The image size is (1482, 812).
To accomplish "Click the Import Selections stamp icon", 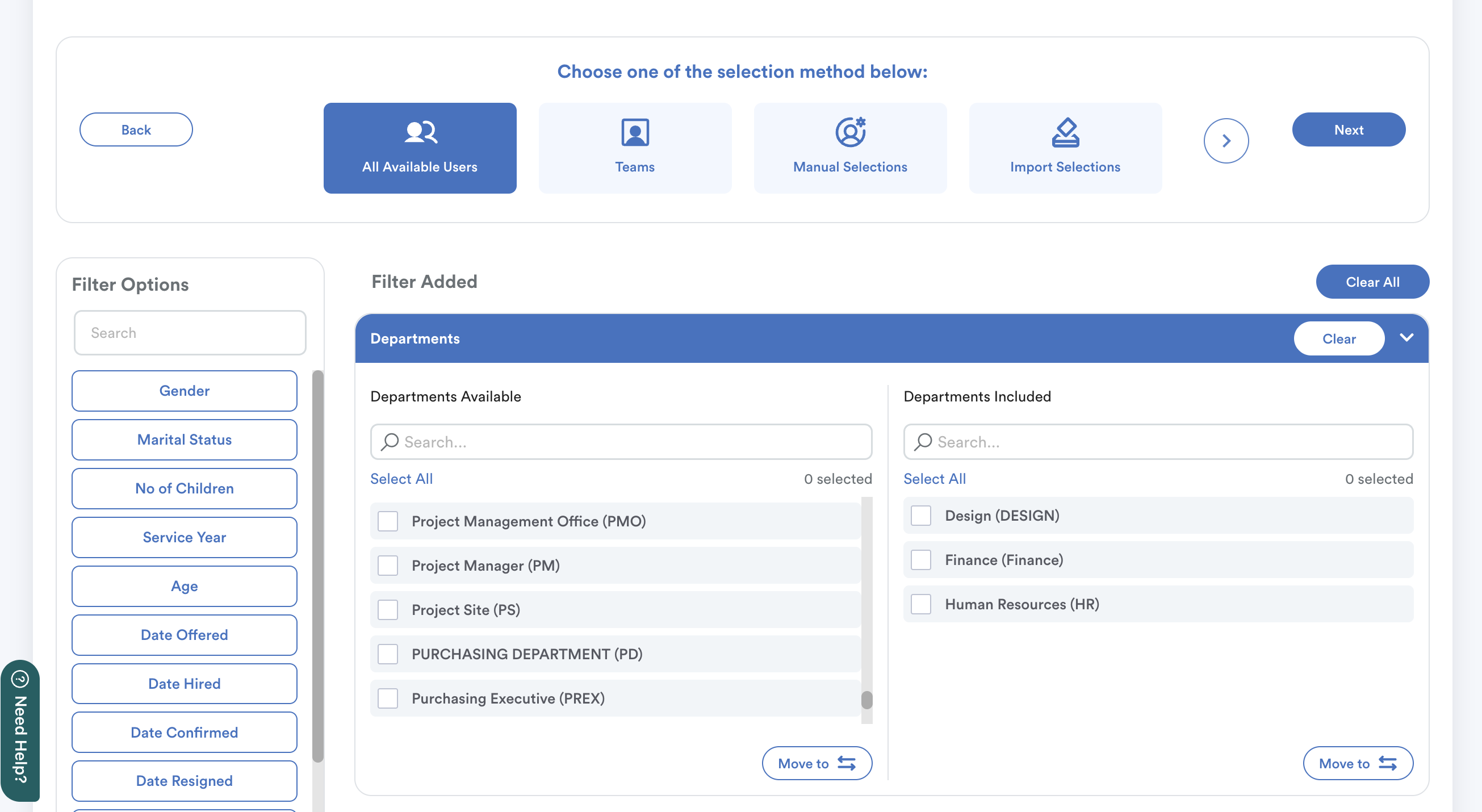I will [1065, 132].
